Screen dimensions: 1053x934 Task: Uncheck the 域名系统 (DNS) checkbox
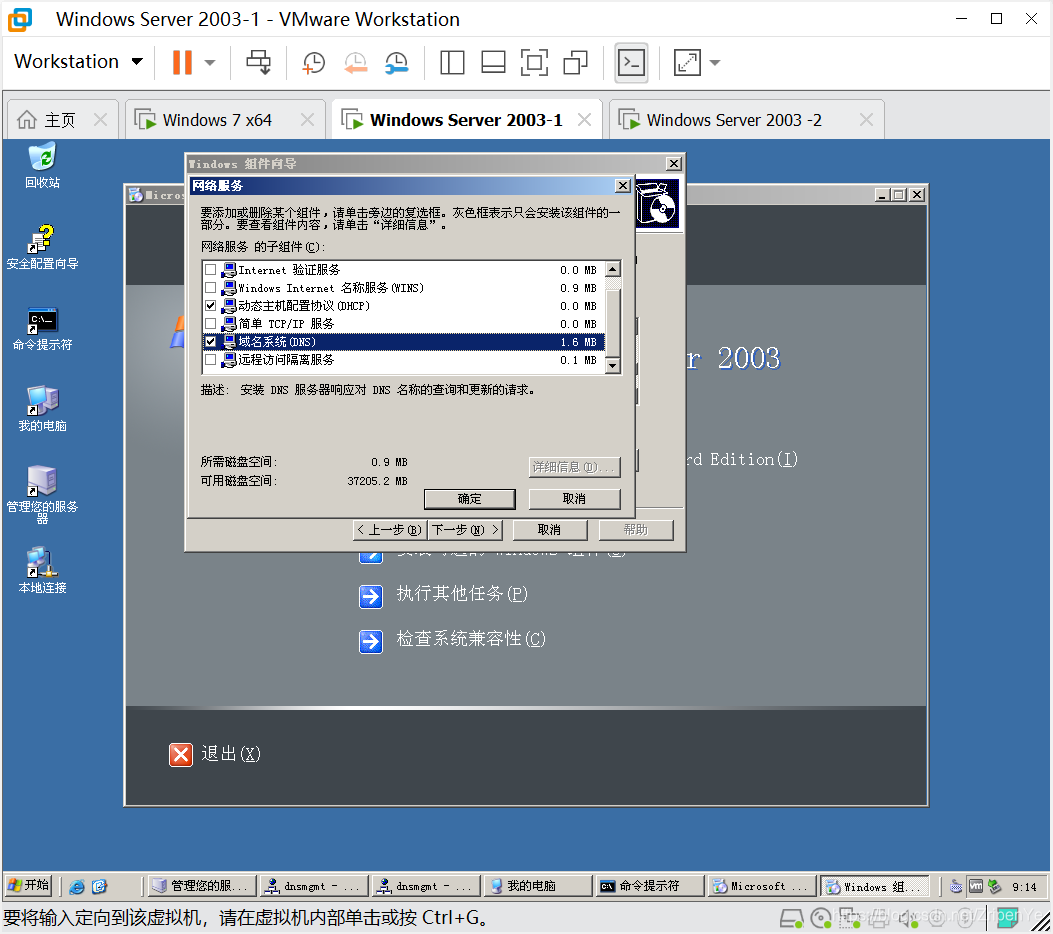(x=210, y=342)
